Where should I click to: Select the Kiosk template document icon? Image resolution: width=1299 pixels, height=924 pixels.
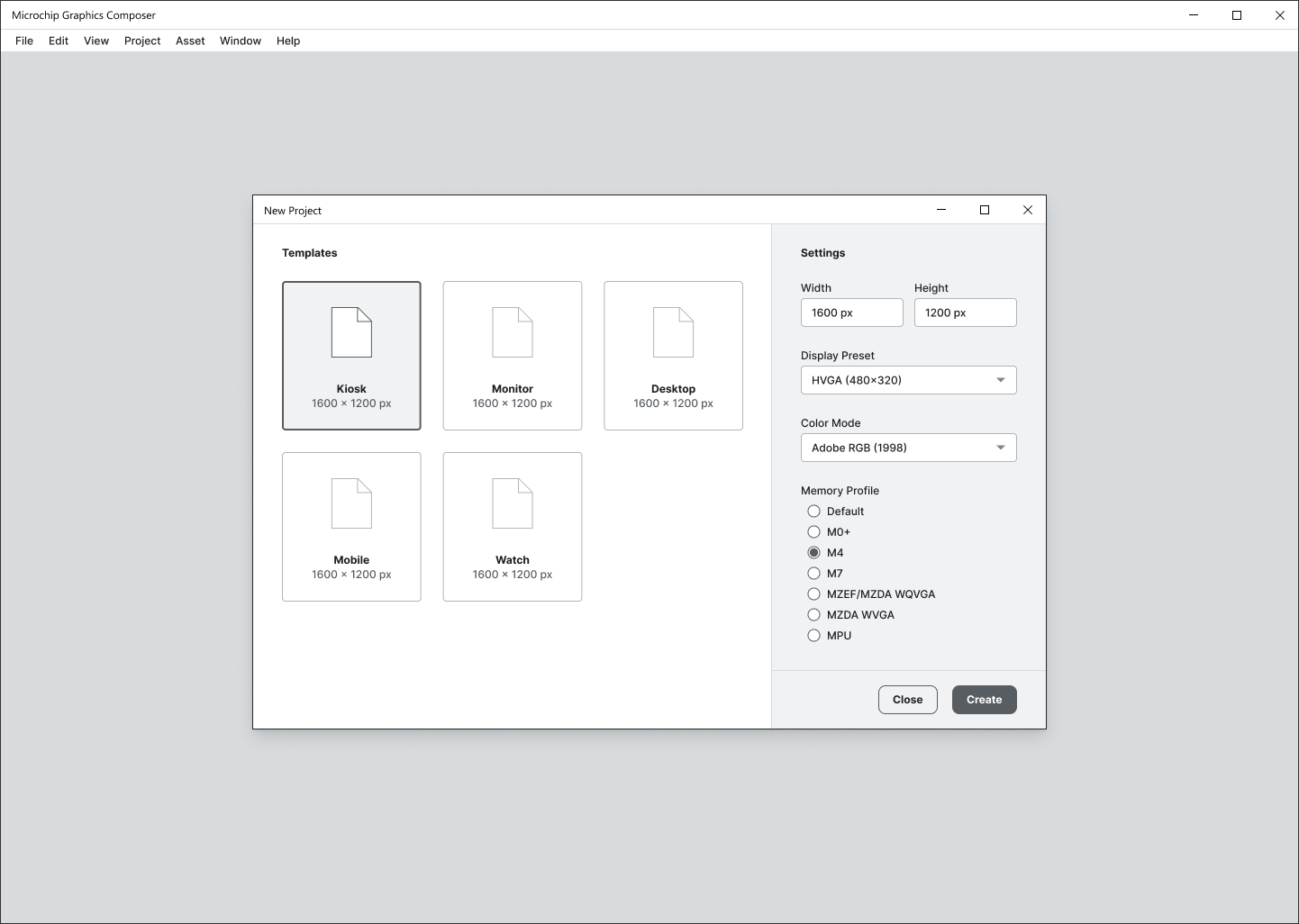[x=351, y=332]
